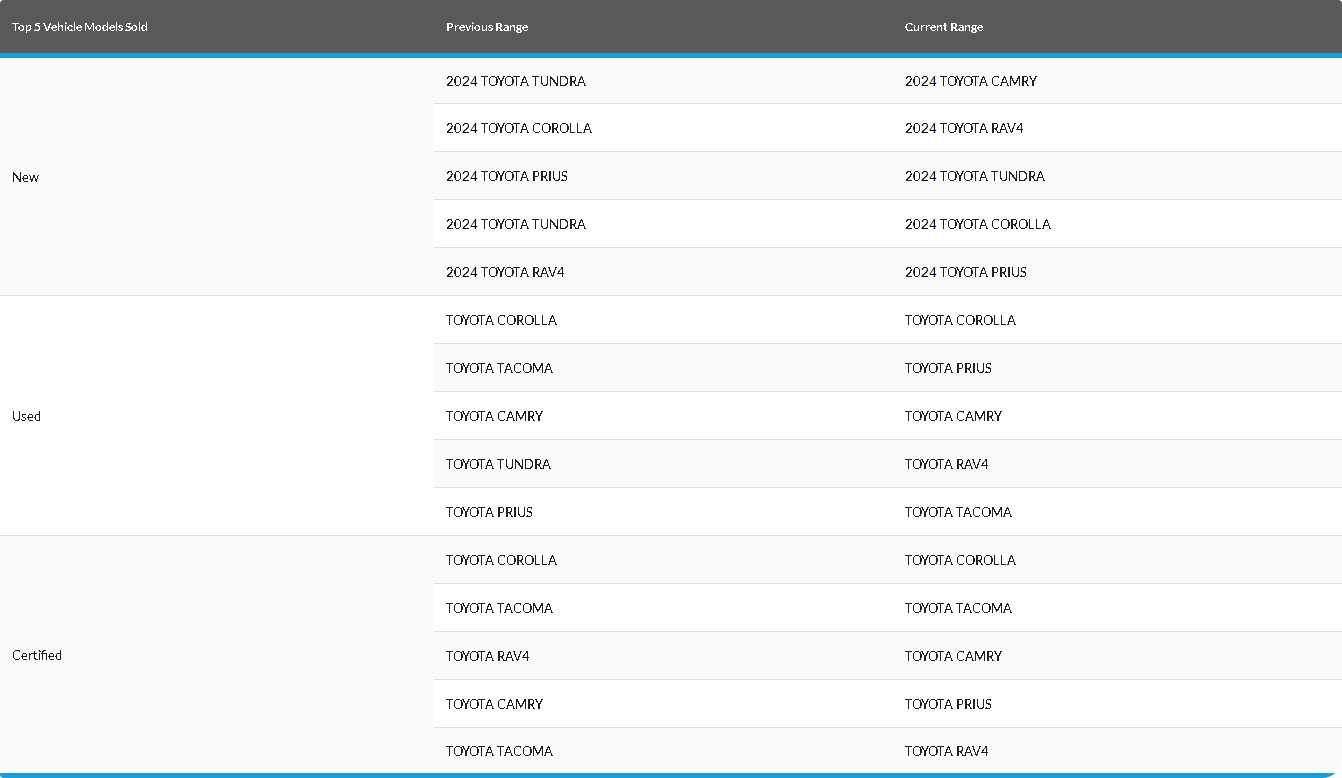Click 2024 TOYOTA PRIUS in Previous Range

coord(506,176)
